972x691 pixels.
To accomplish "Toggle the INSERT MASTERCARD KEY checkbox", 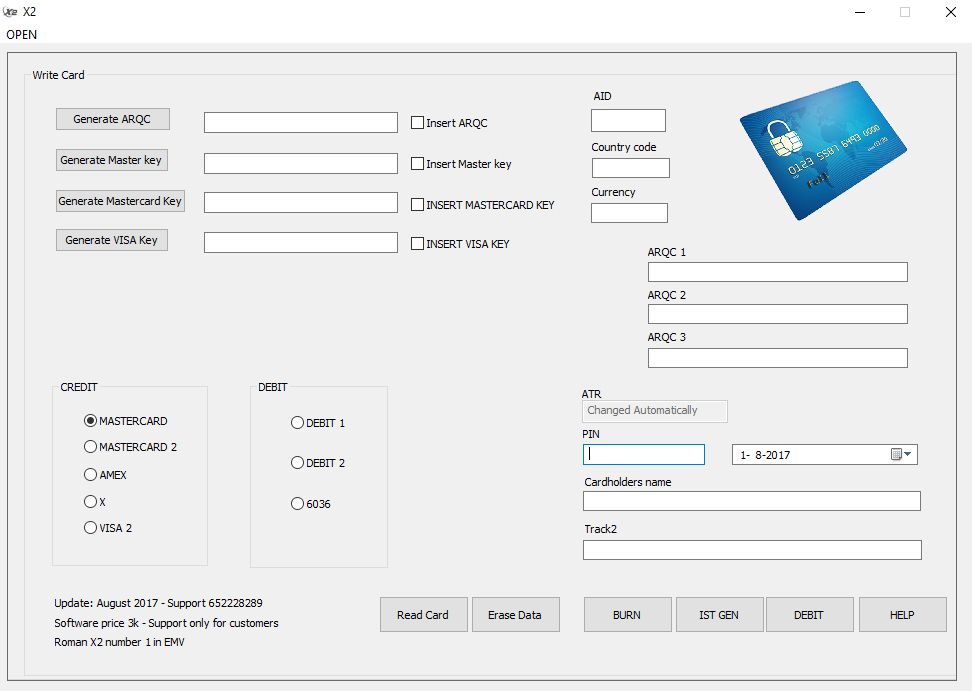I will coord(417,205).
